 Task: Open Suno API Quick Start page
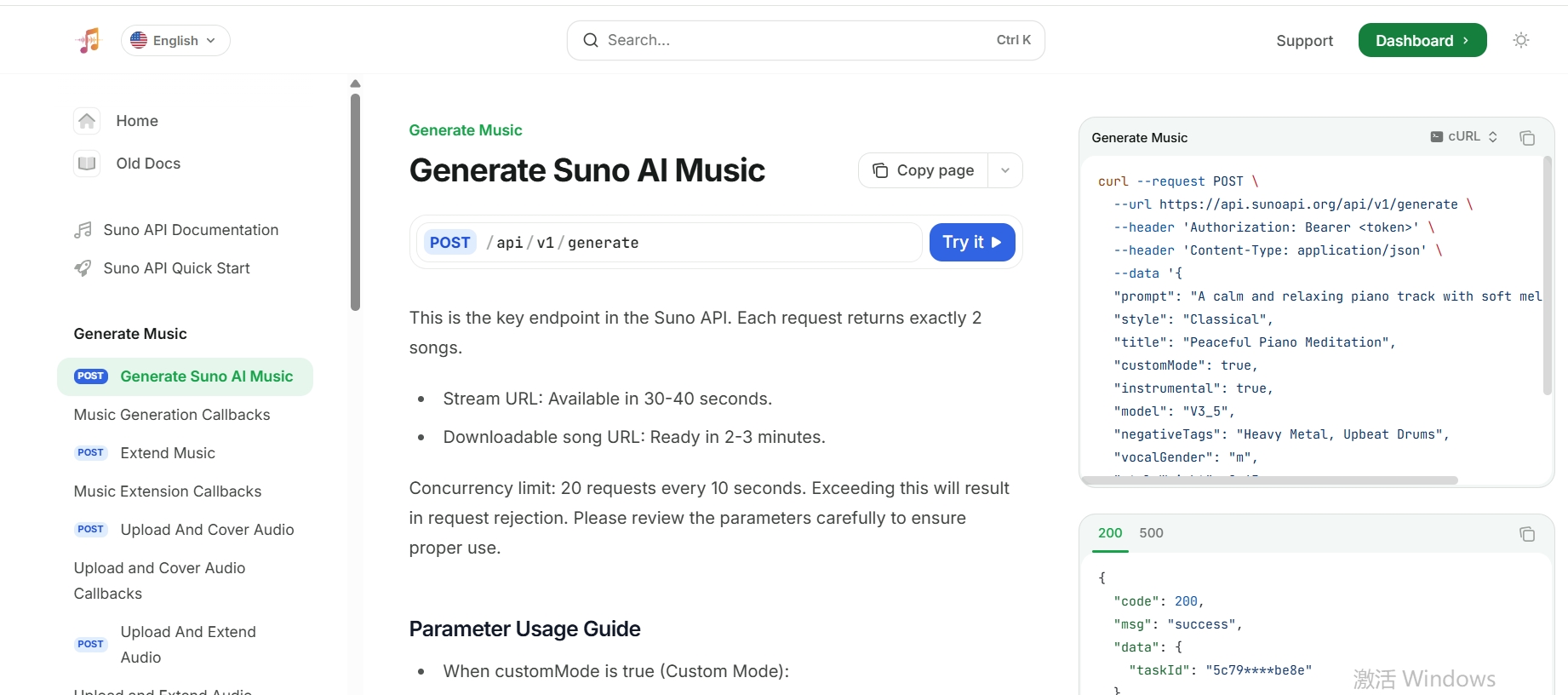click(x=176, y=268)
